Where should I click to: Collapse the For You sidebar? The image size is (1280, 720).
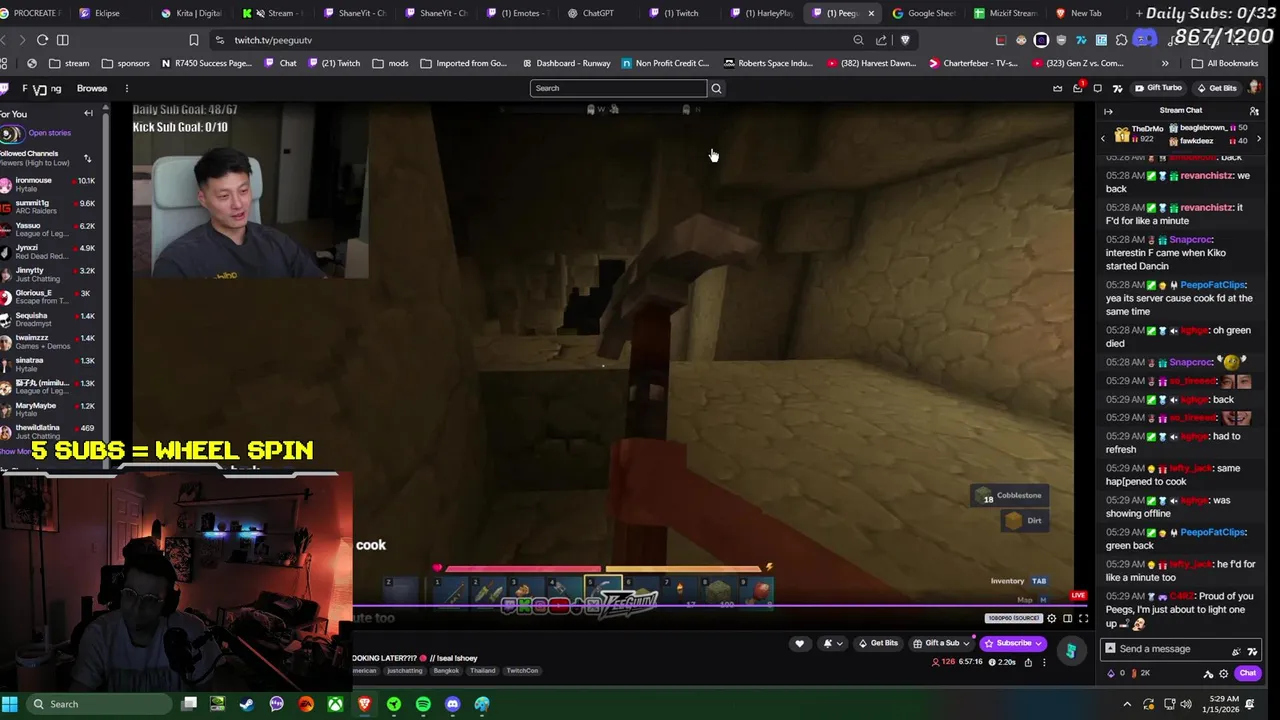(x=88, y=113)
